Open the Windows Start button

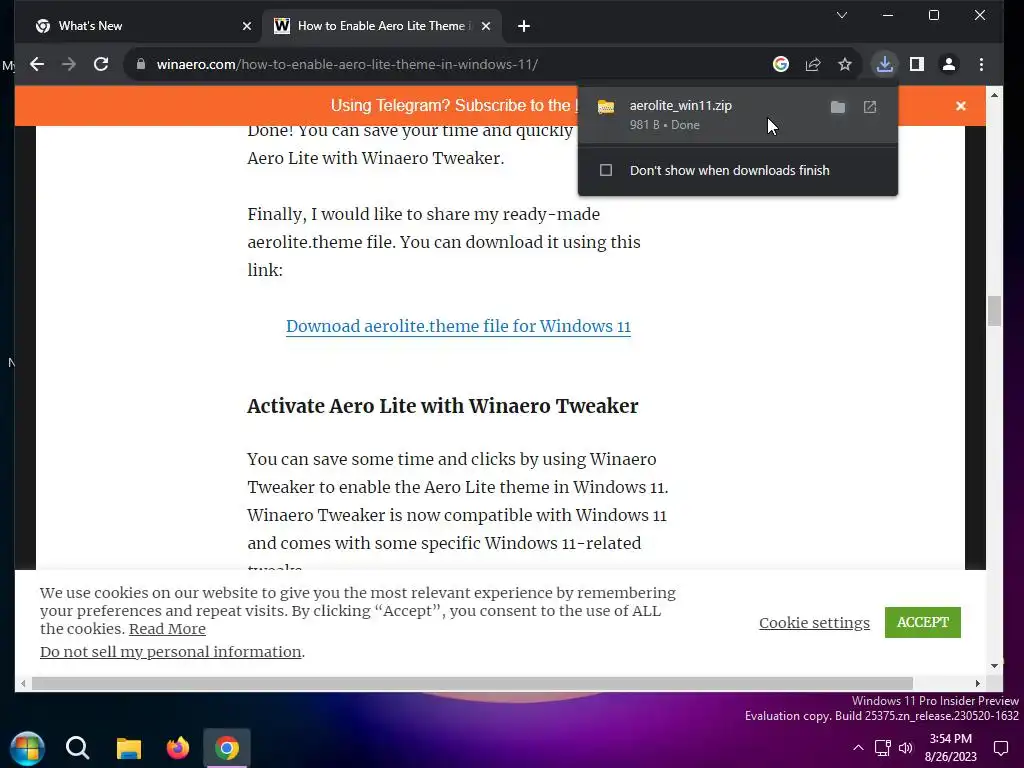pos(27,748)
